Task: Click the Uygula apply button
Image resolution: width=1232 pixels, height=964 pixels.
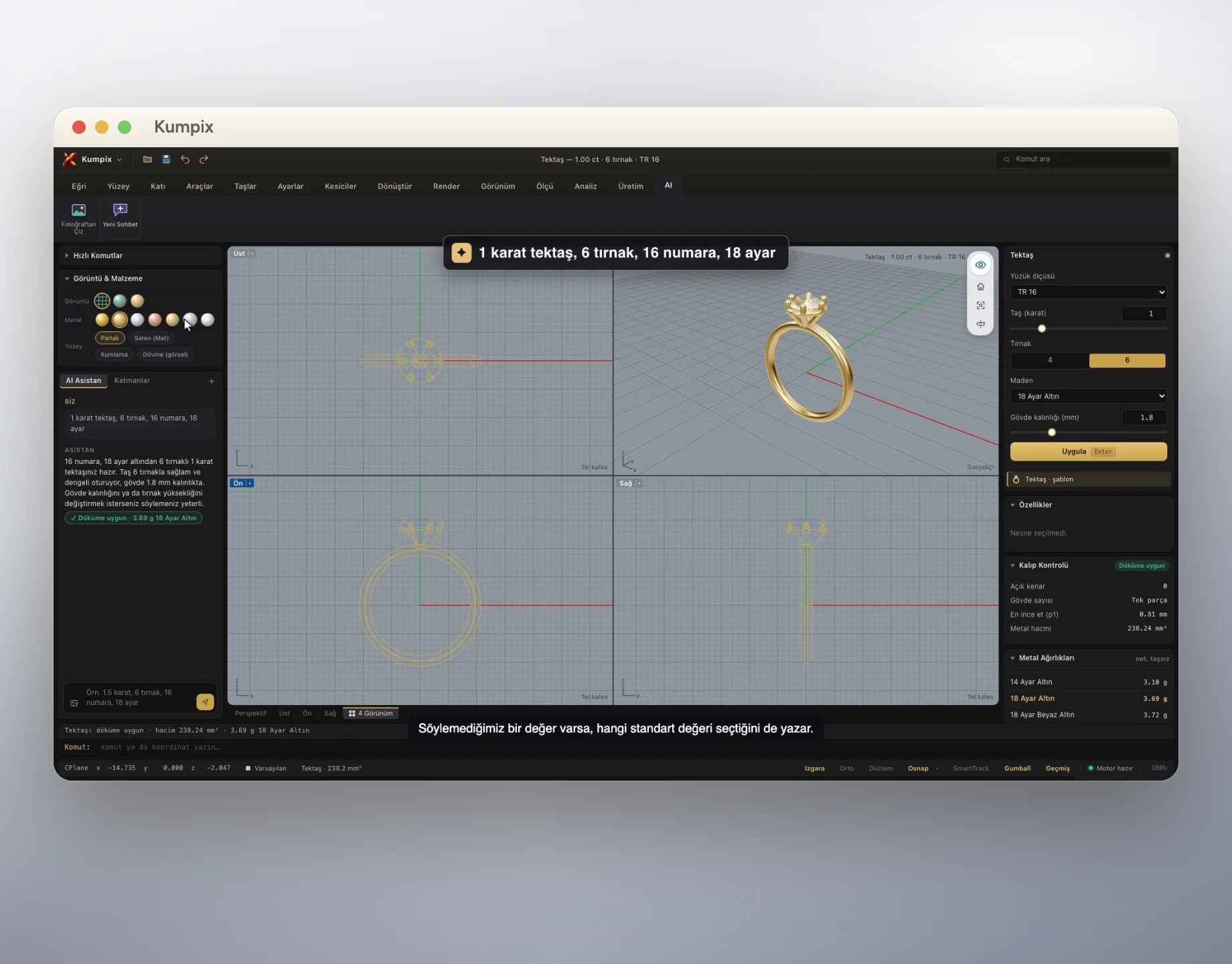Action: pos(1089,452)
